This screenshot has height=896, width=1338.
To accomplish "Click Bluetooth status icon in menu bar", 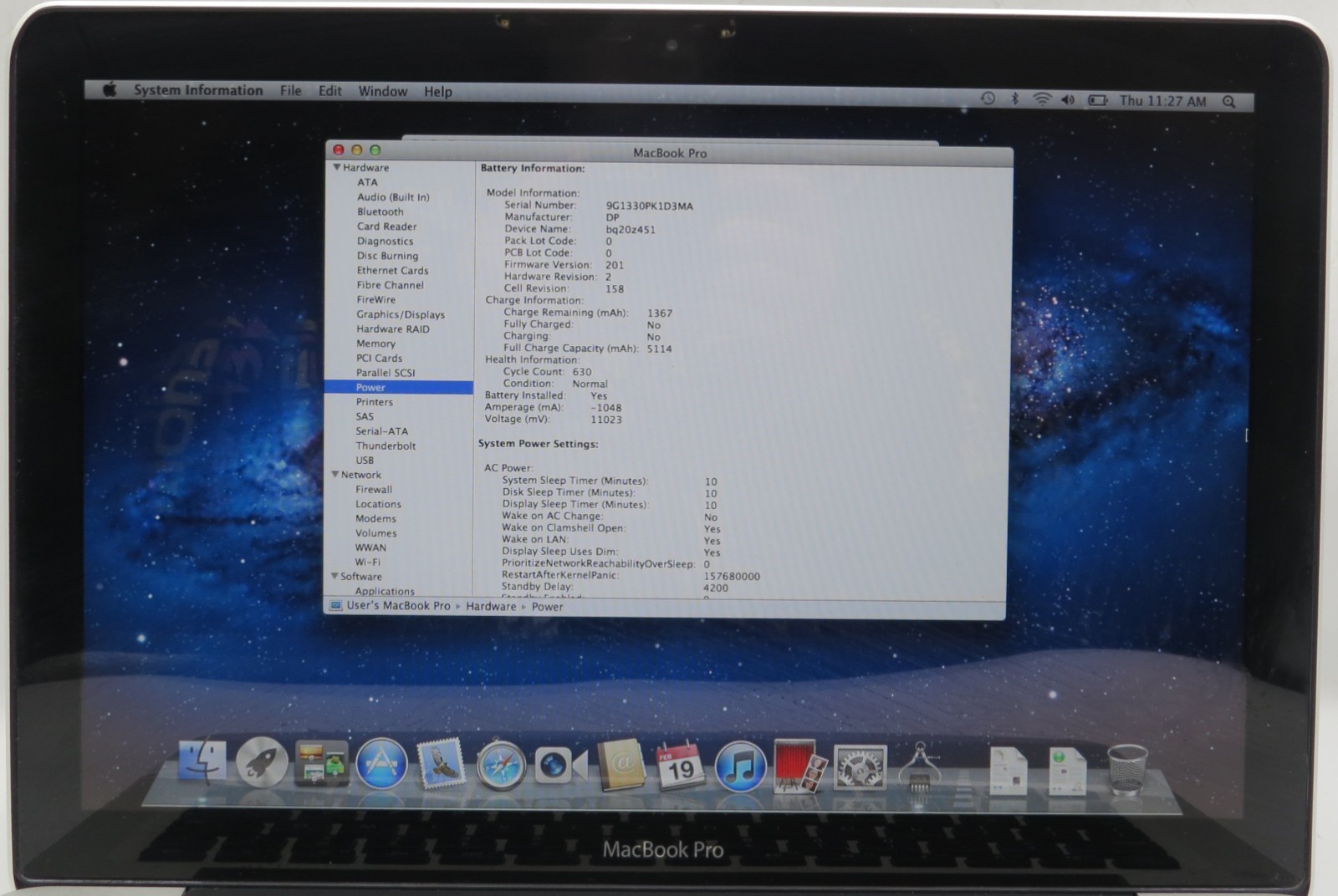I will 1014,99.
